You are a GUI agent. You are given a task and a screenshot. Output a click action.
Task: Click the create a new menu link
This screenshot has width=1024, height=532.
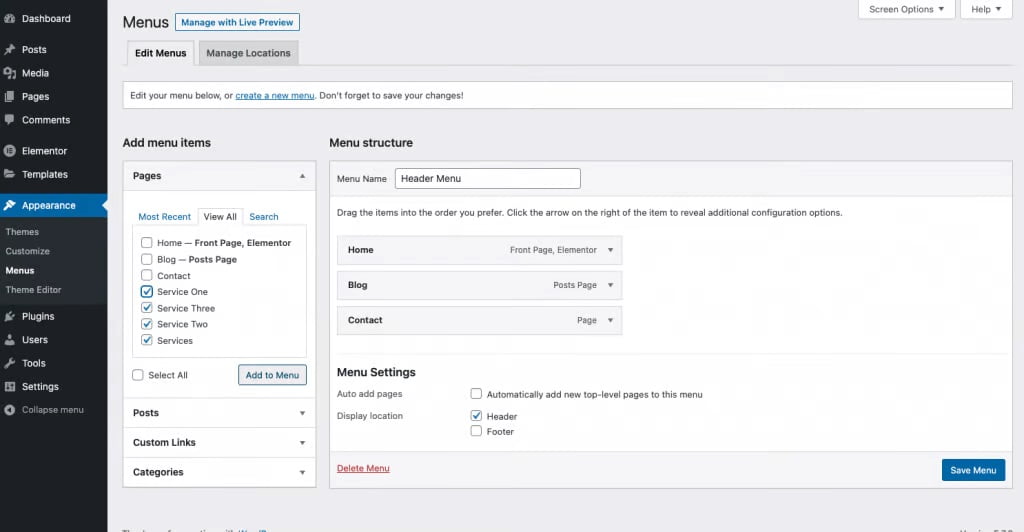click(275, 95)
